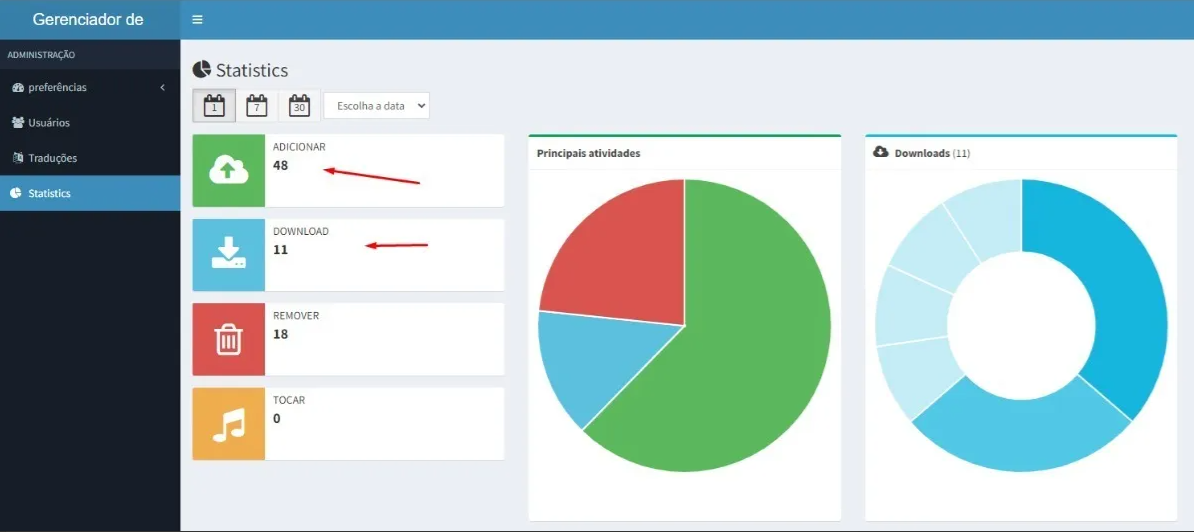
Task: Expand the preferências submenu chevron
Action: [x=162, y=88]
